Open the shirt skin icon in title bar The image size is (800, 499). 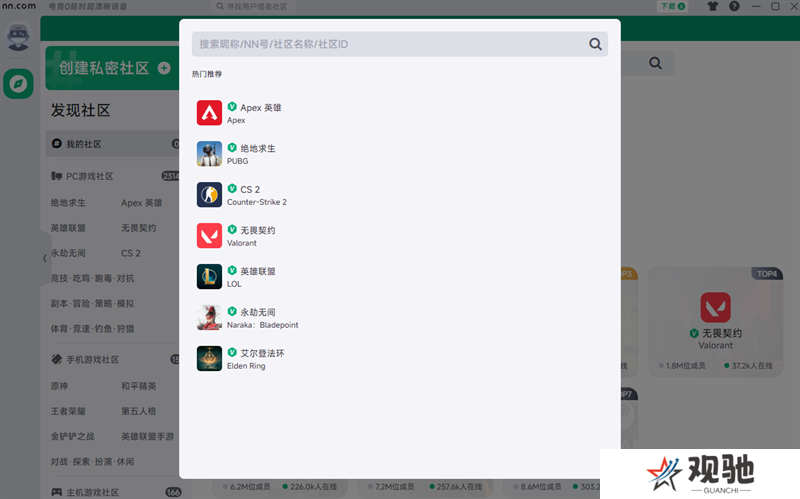coord(713,6)
